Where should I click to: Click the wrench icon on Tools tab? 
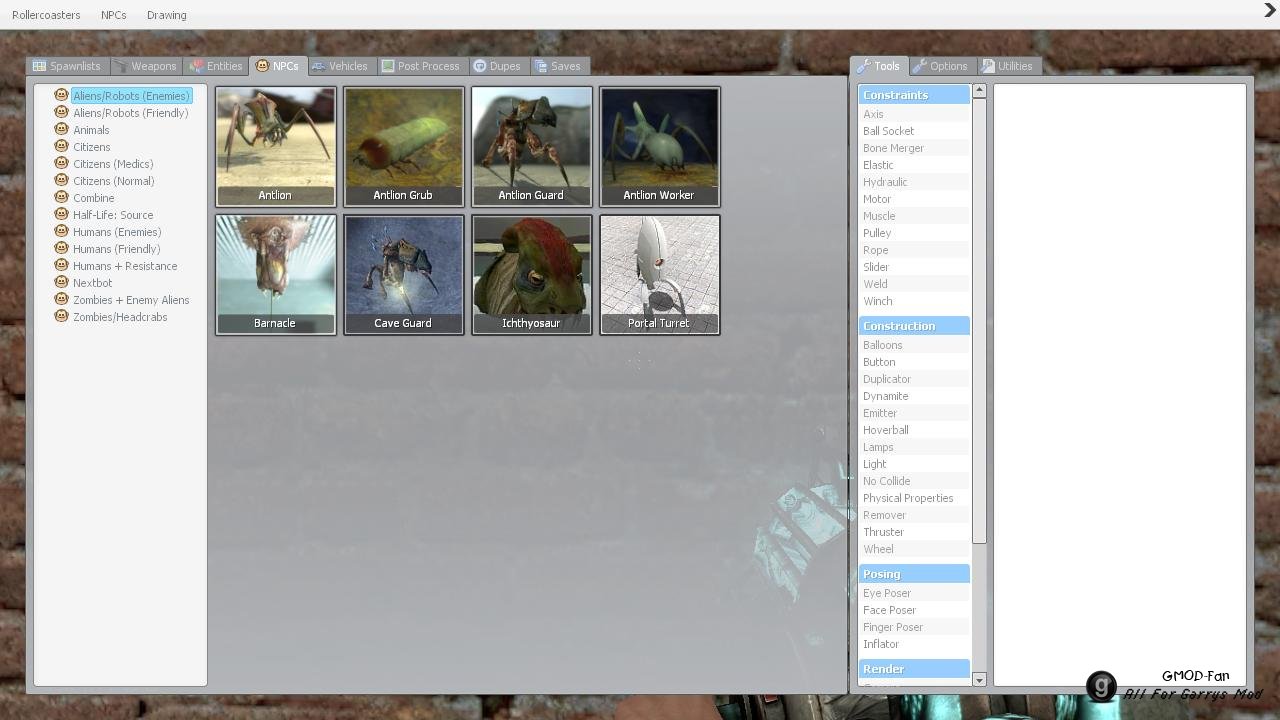pyautogui.click(x=863, y=66)
